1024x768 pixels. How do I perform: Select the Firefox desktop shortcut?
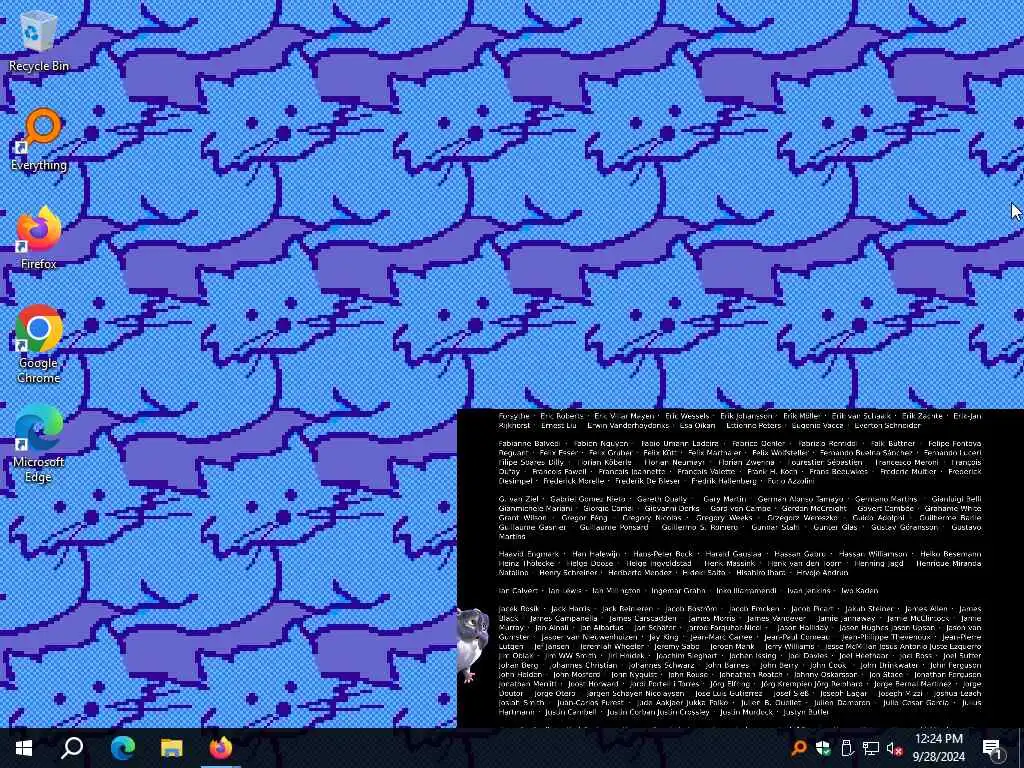[x=39, y=239]
